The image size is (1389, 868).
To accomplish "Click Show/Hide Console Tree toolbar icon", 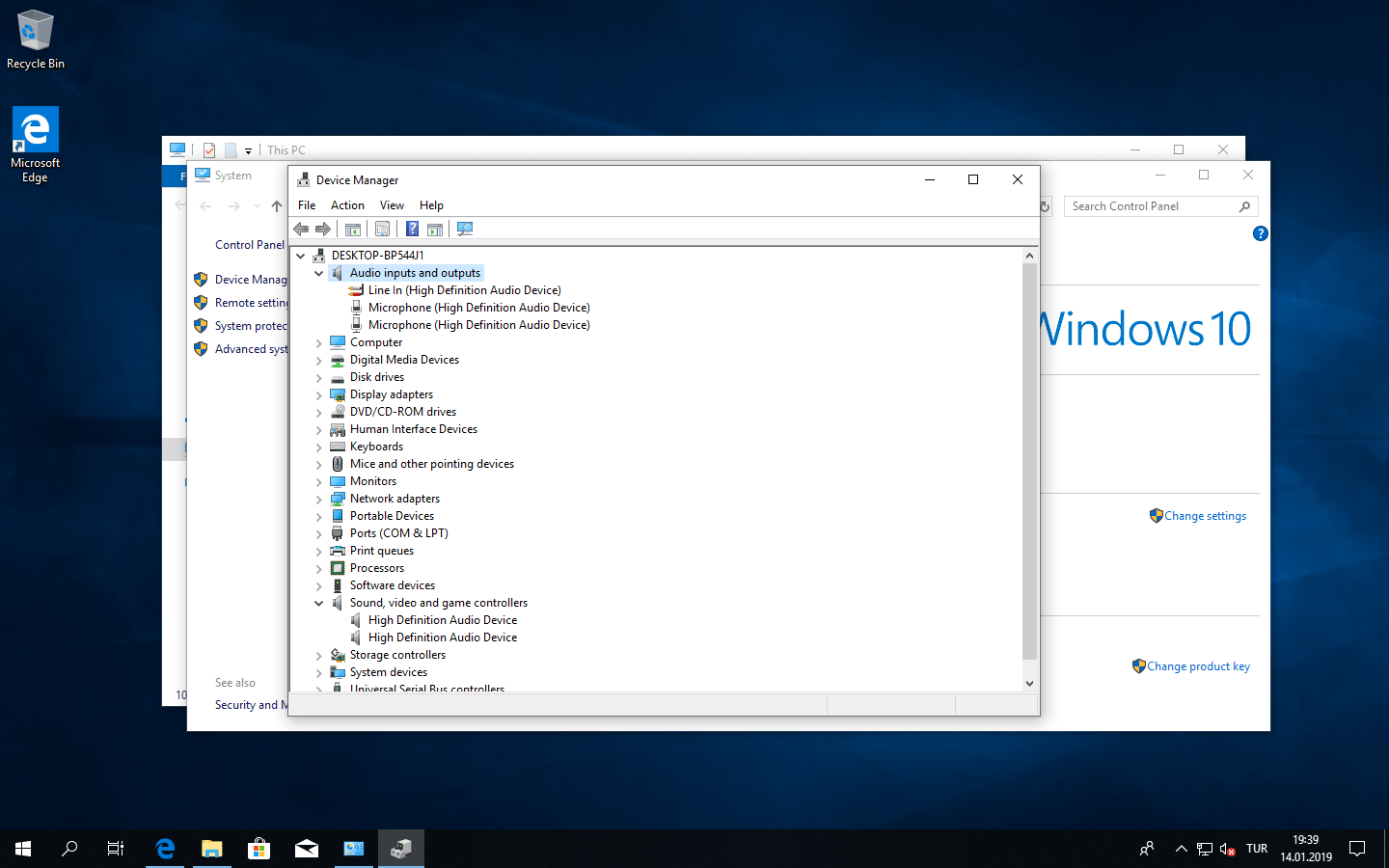I will (x=353, y=230).
